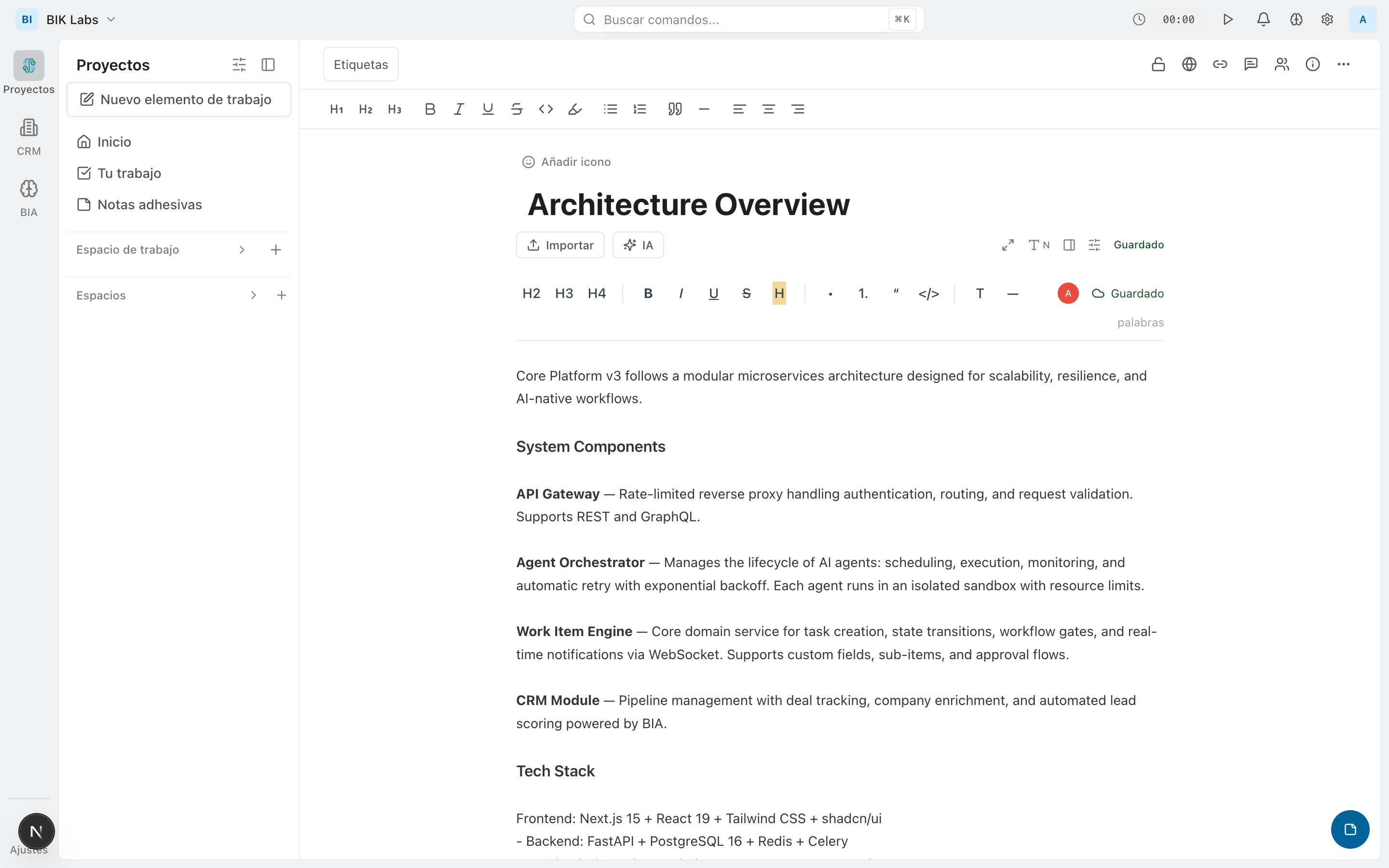Align text center
The width and height of the screenshot is (1389, 868).
pyautogui.click(x=769, y=109)
